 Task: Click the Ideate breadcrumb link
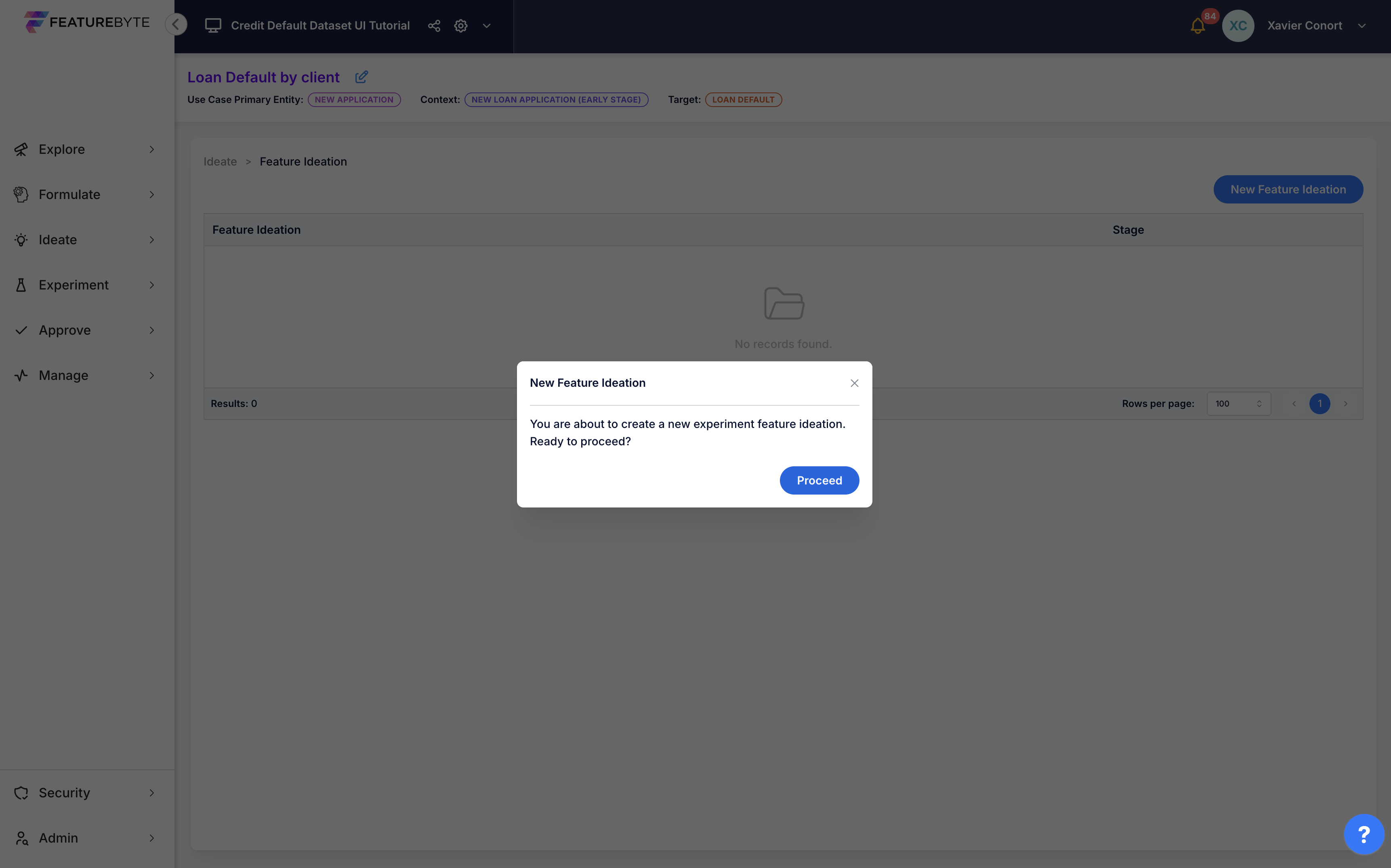[220, 162]
